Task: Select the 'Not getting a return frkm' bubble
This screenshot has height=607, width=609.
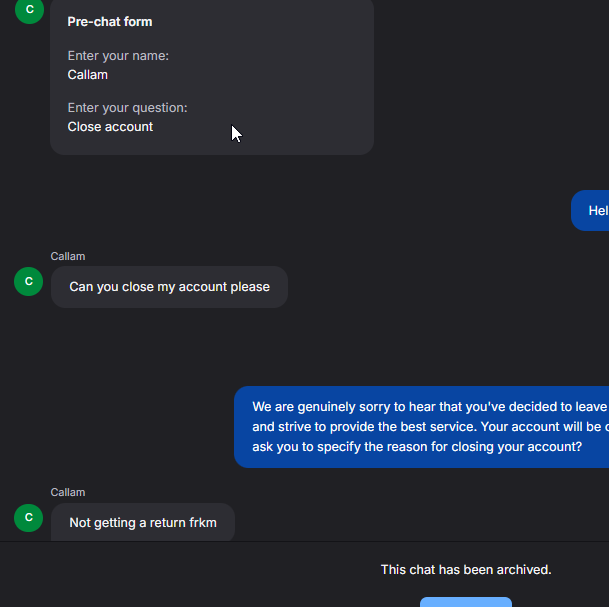Action: pyautogui.click(x=142, y=523)
